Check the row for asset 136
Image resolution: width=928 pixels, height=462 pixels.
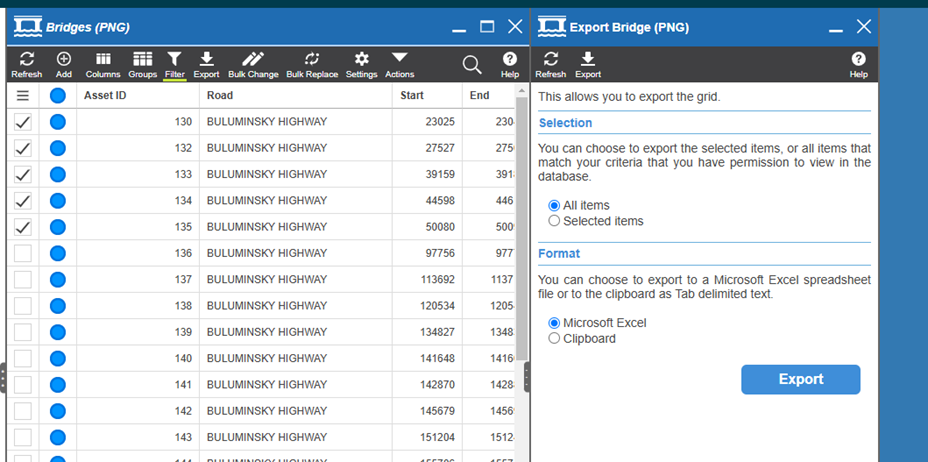tap(22, 253)
